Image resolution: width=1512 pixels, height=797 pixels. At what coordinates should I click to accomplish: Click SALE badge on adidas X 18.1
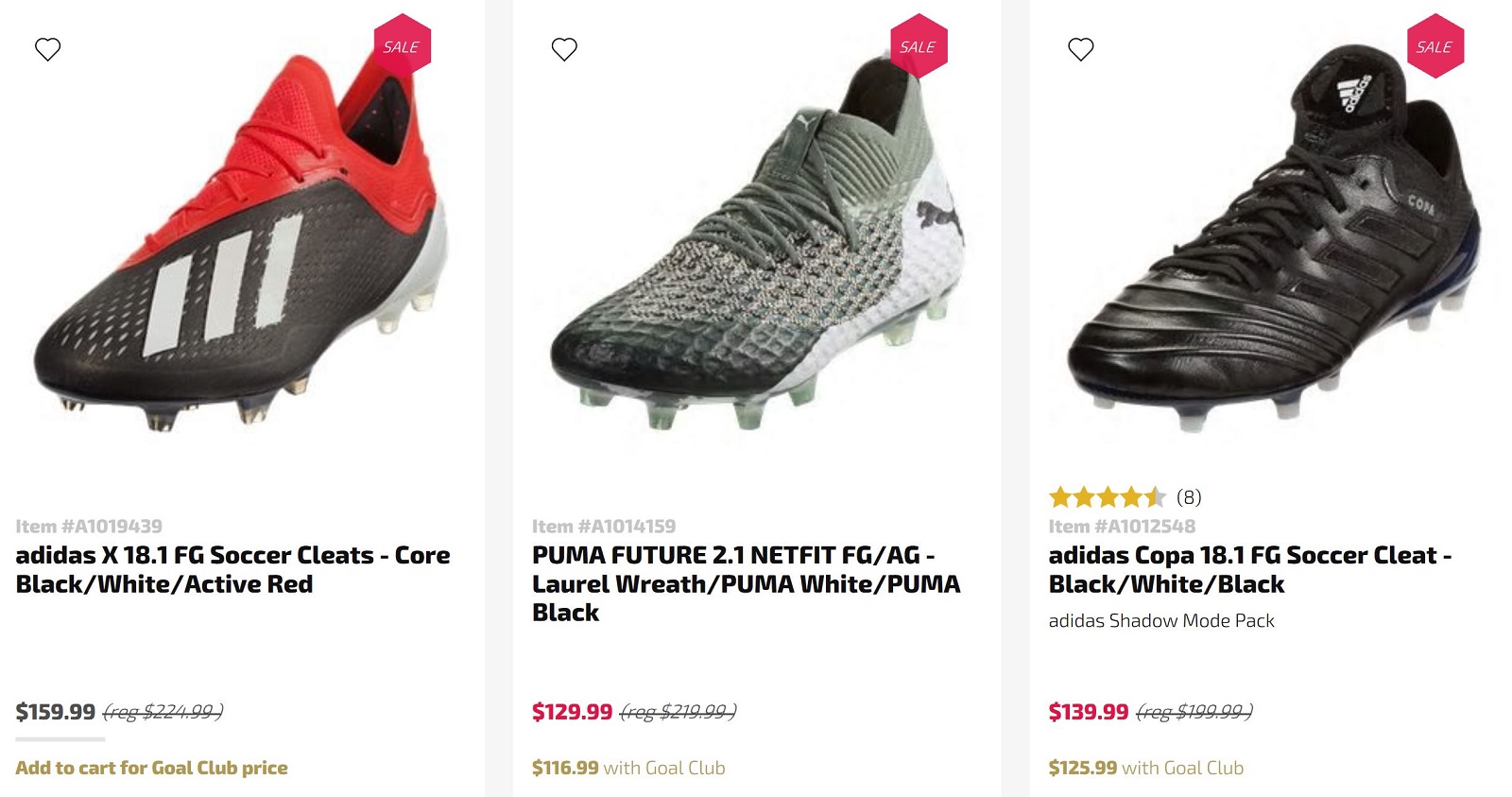[x=402, y=46]
